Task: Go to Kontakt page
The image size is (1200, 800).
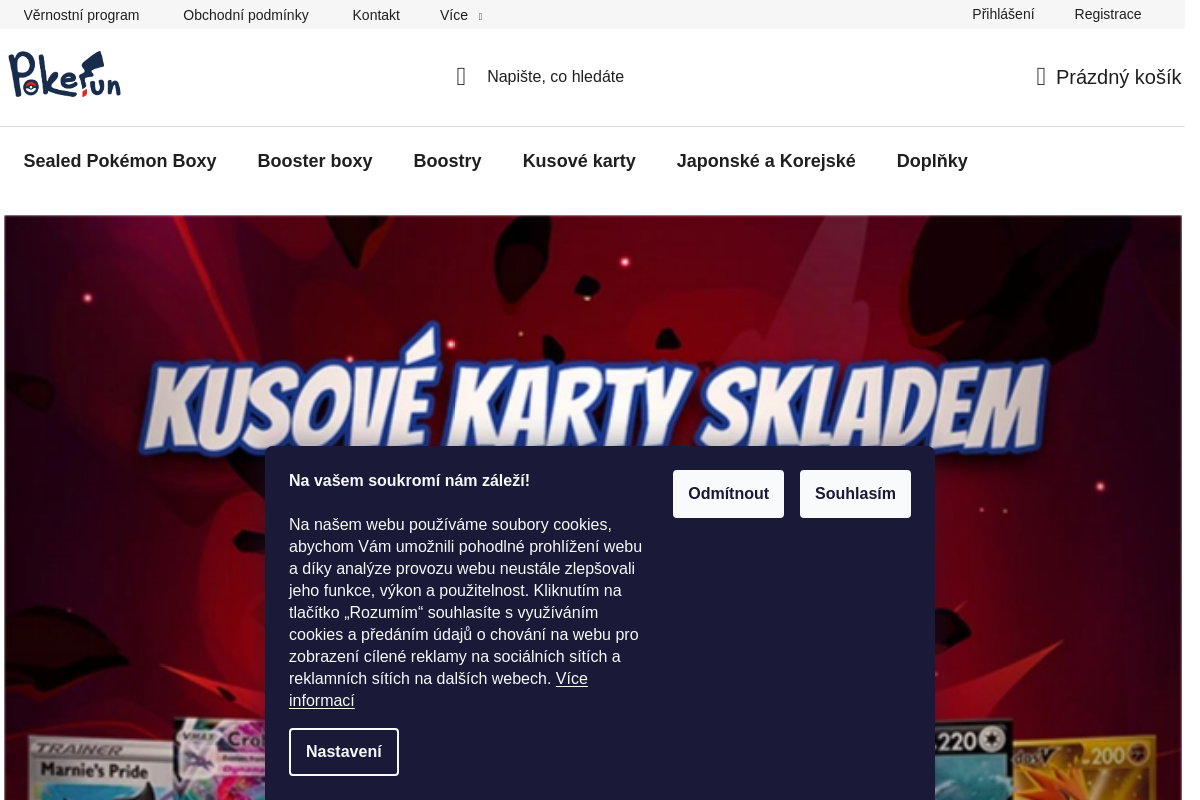Action: (x=376, y=15)
